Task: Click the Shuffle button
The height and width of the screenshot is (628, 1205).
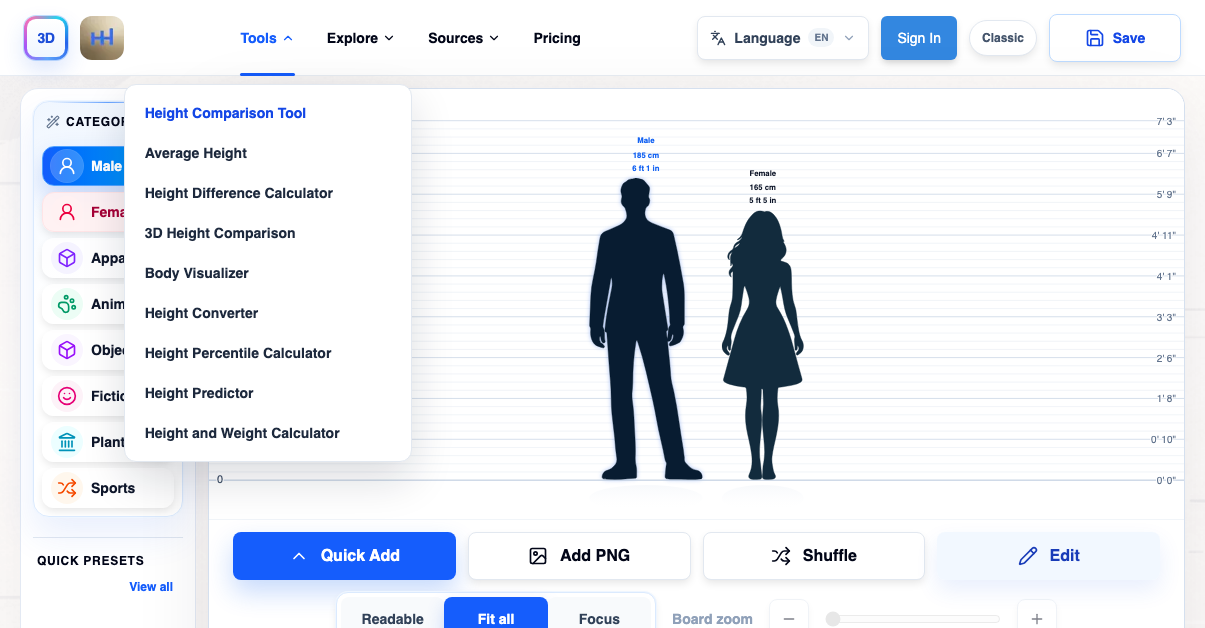Action: (814, 556)
